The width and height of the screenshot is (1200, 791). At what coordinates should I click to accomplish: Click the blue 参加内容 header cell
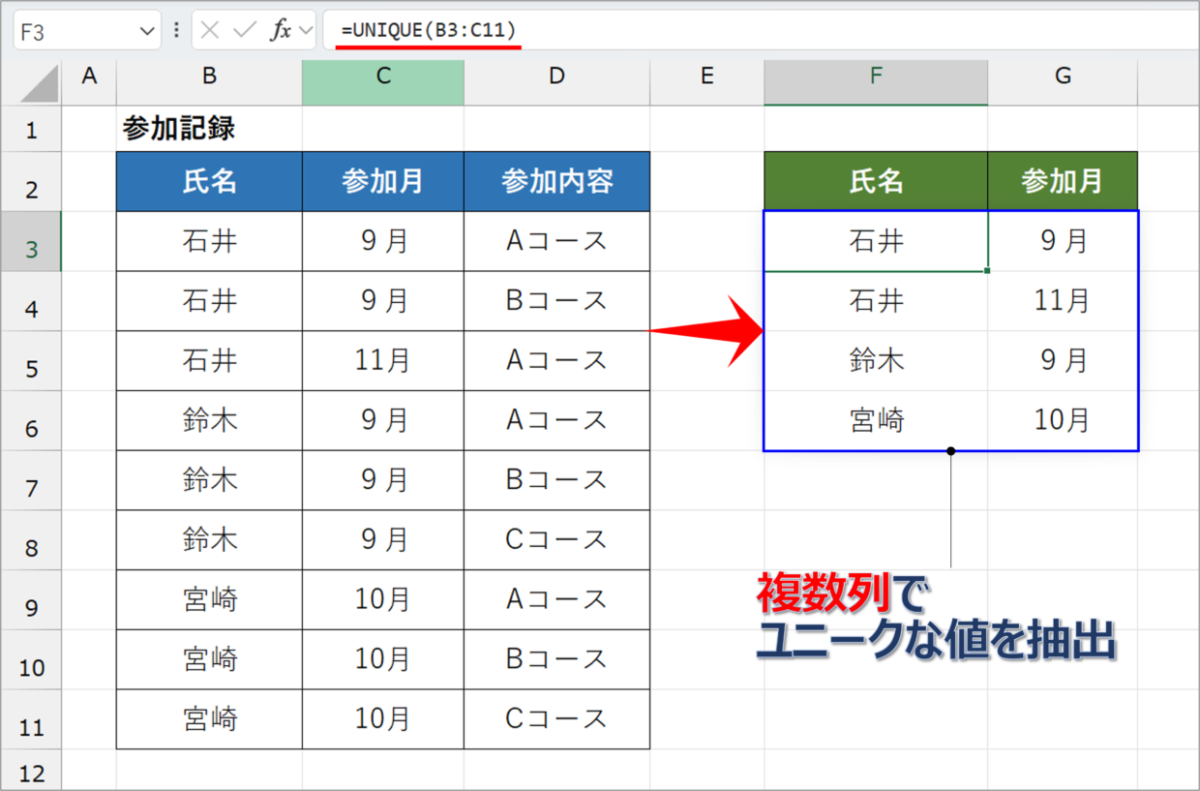click(556, 181)
